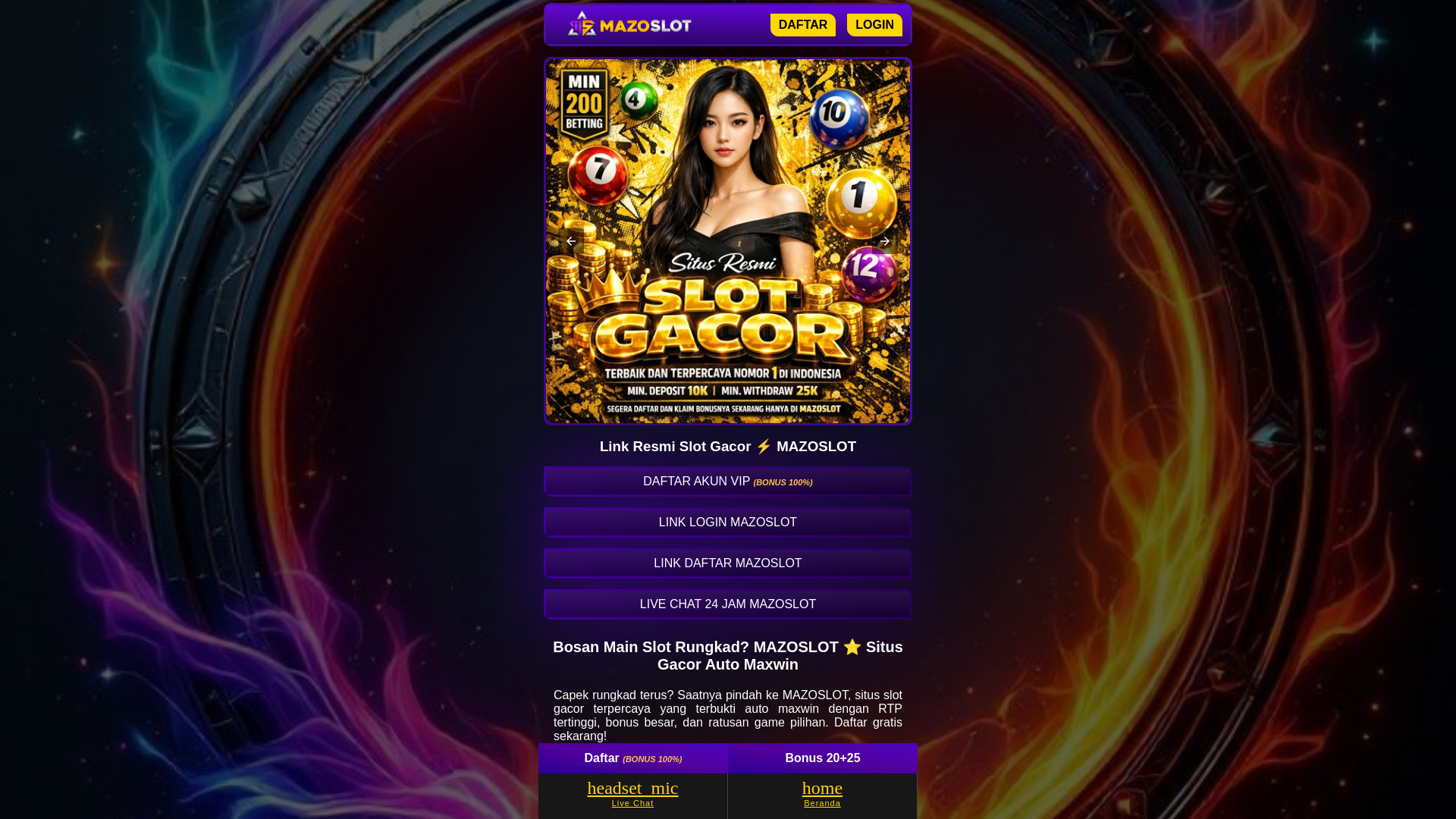Image resolution: width=1456 pixels, height=819 pixels.
Task: Open Live Chat headset icon
Action: click(632, 788)
